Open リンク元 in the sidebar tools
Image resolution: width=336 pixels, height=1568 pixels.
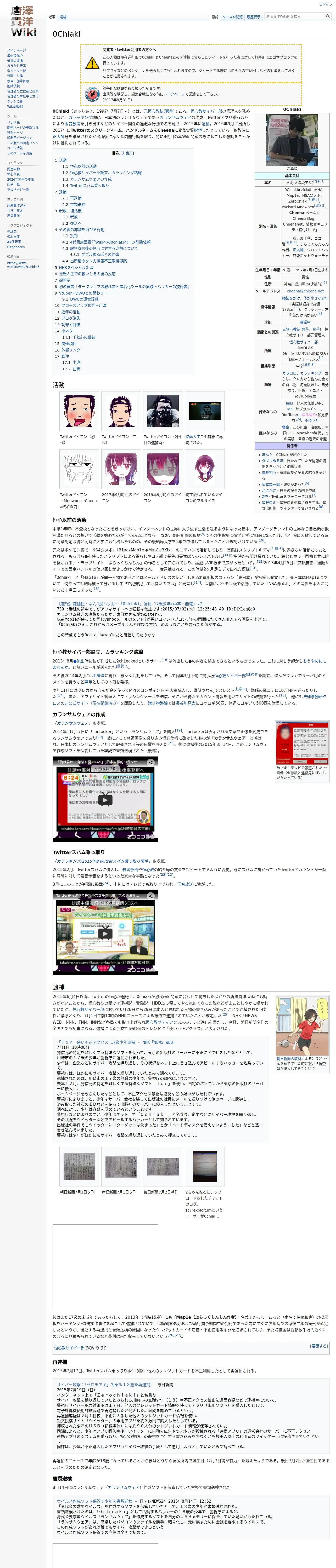13,122
